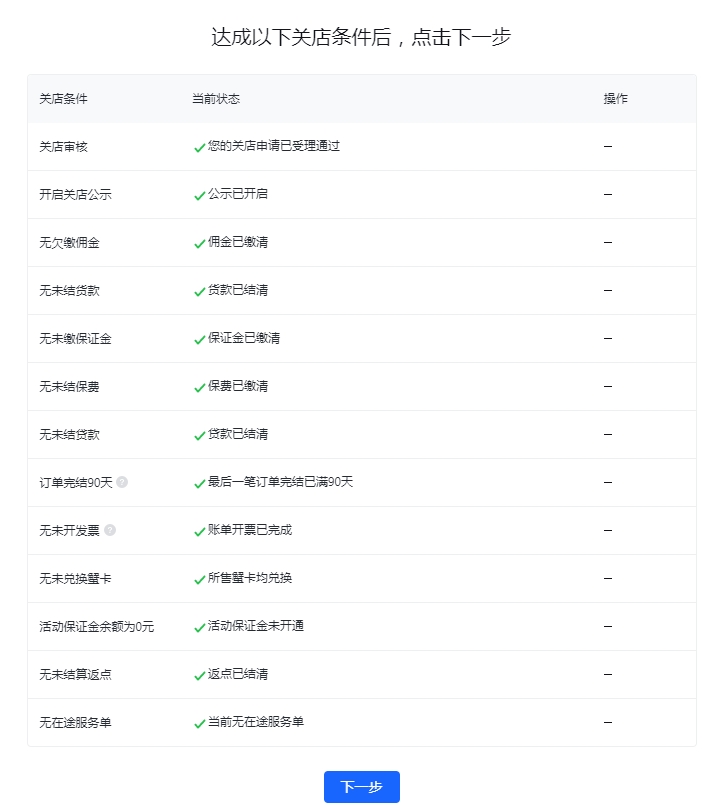Click status text 活动保证金未开通
This screenshot has width=702, height=808.
coord(256,626)
